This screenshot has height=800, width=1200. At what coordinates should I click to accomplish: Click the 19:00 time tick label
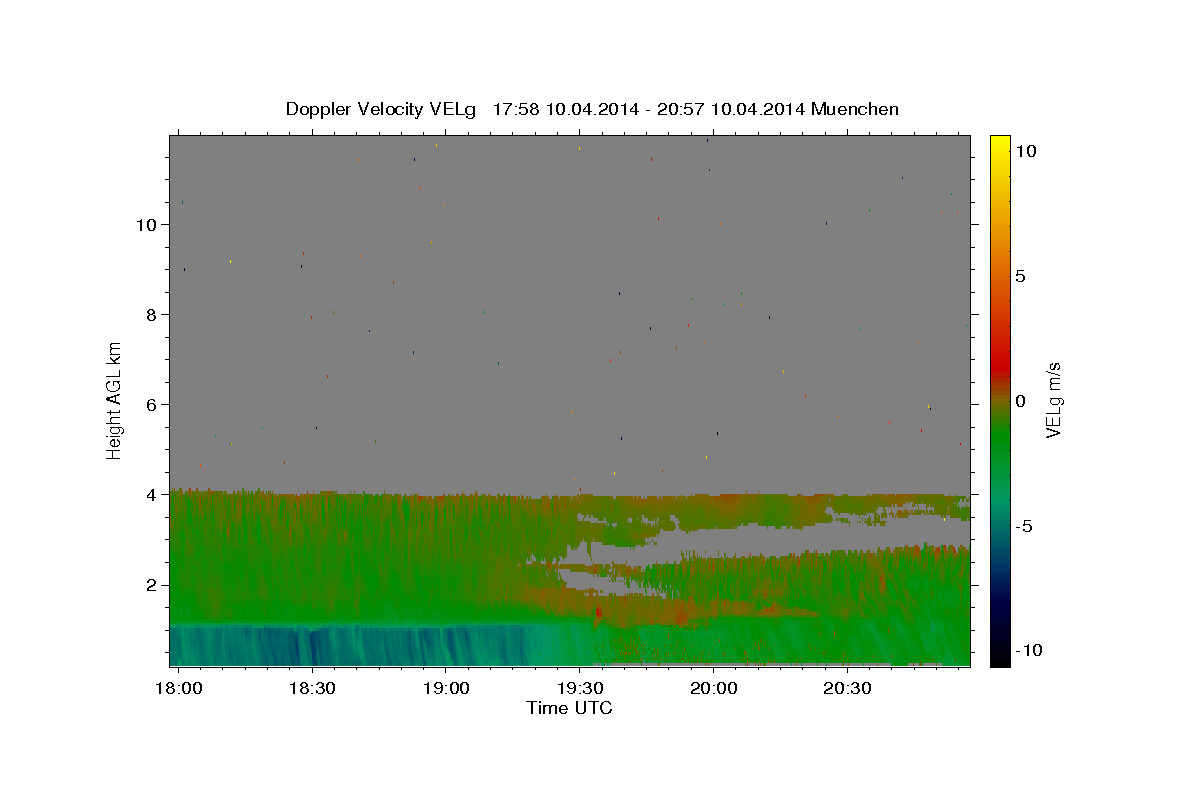tap(446, 689)
